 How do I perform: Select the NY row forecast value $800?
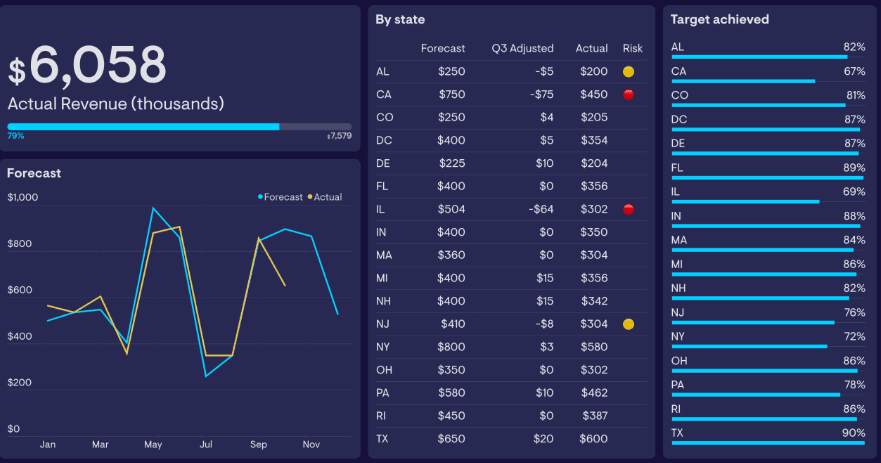451,347
